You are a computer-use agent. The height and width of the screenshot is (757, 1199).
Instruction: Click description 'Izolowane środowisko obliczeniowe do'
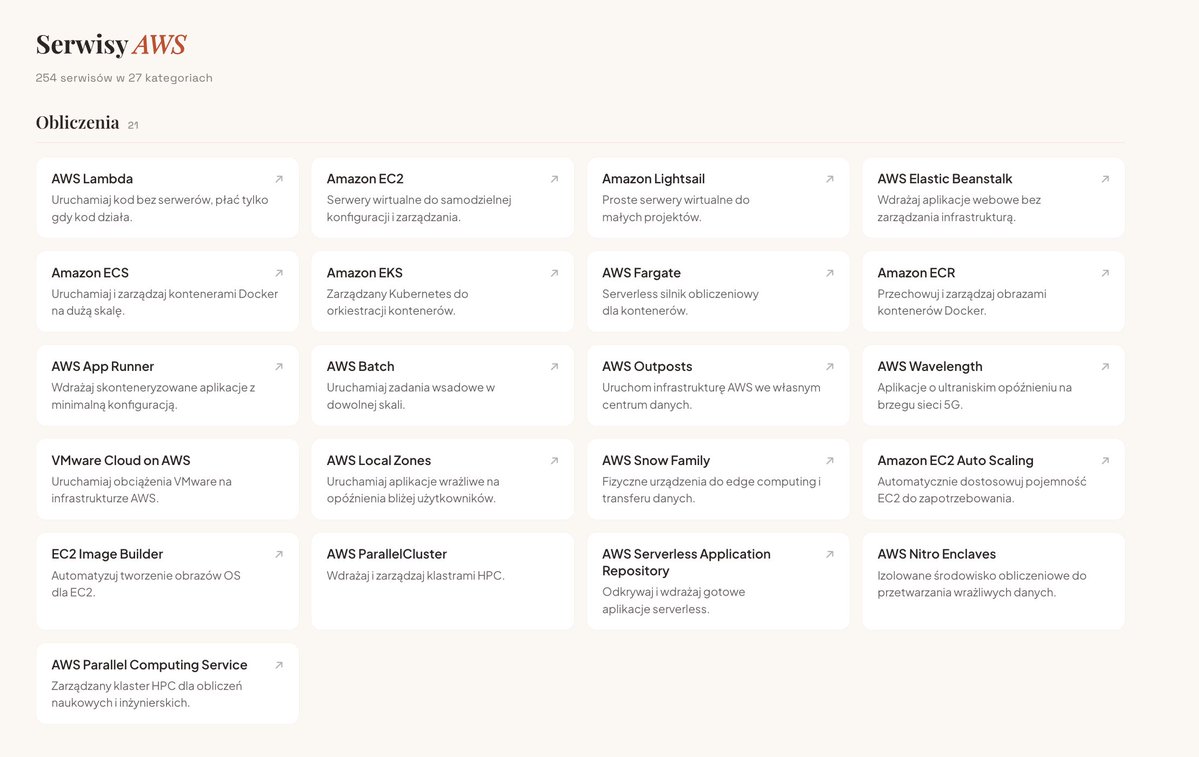982,576
